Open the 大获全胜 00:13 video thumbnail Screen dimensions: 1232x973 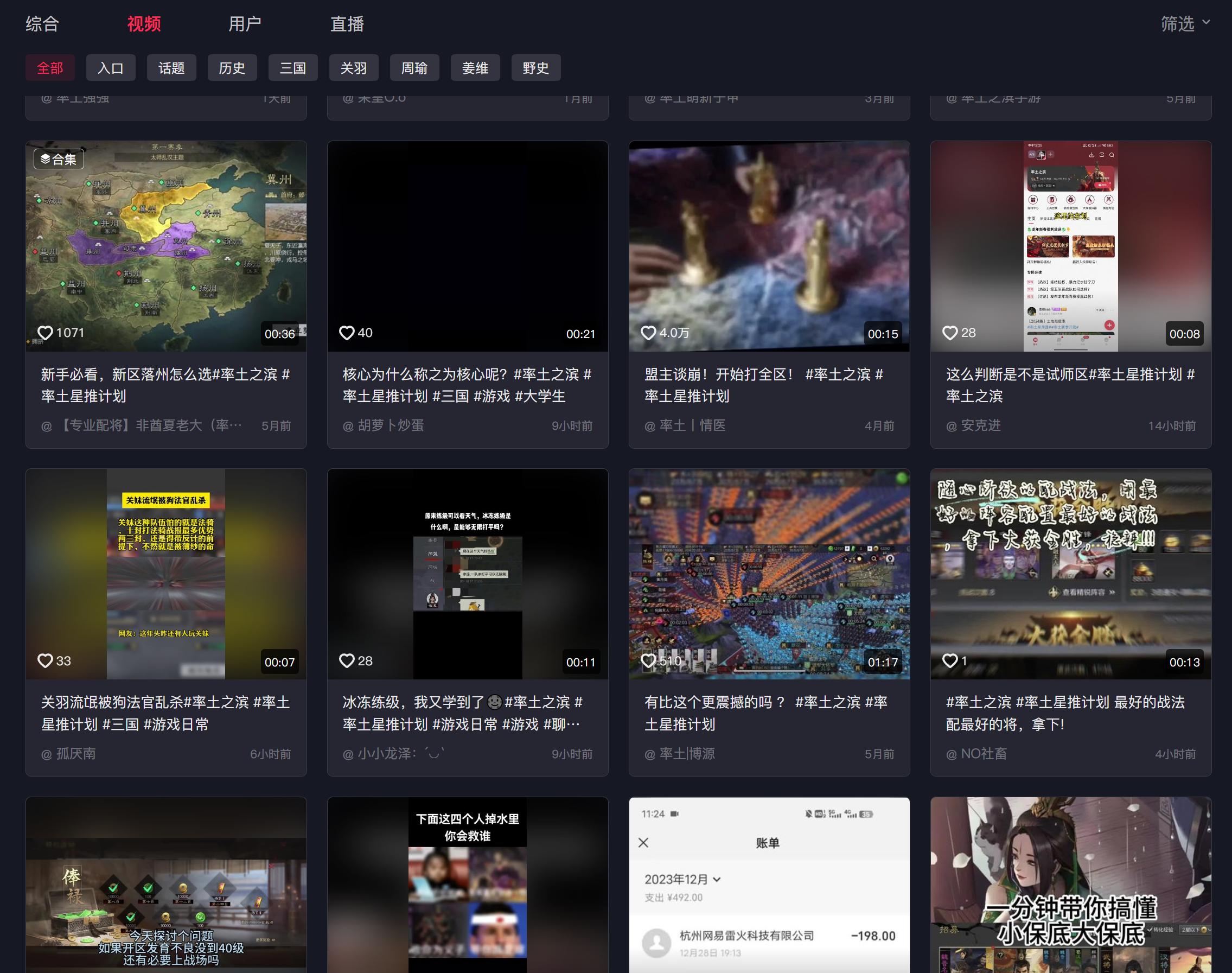pos(1071,574)
